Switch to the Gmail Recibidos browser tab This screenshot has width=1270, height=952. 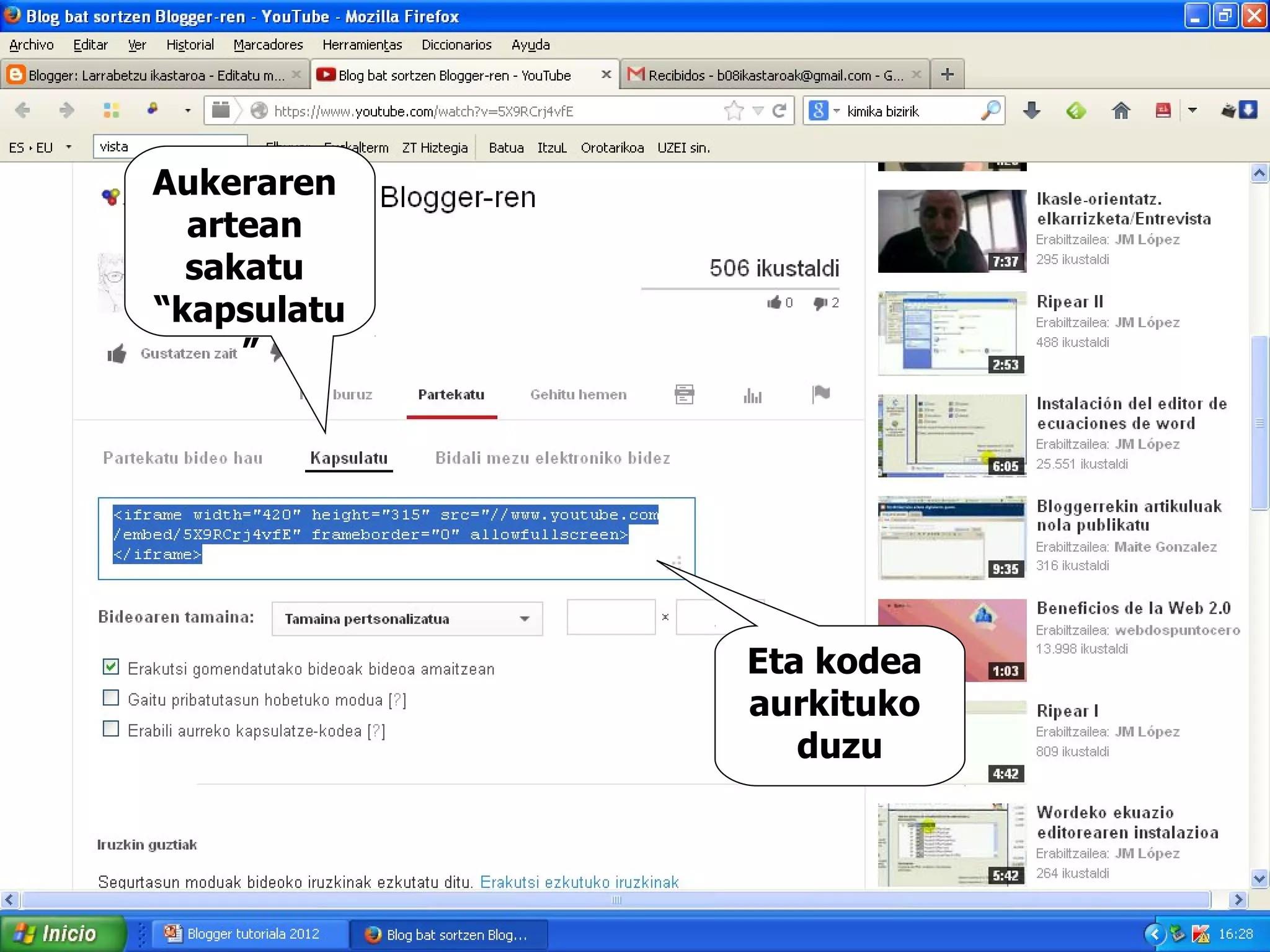pyautogui.click(x=775, y=75)
